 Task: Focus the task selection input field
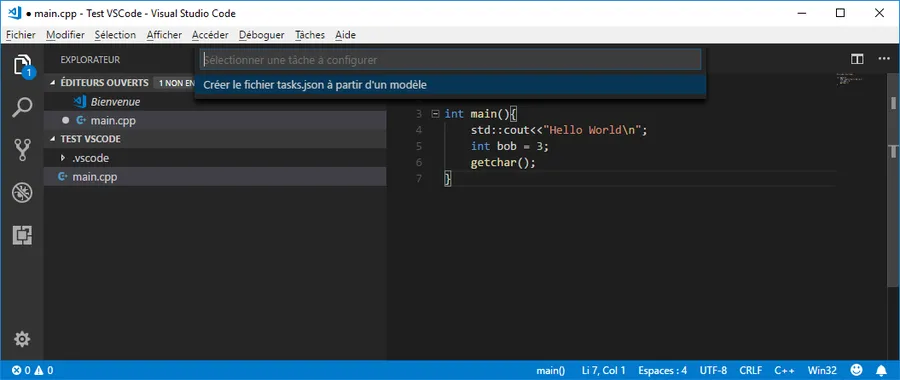click(450, 60)
